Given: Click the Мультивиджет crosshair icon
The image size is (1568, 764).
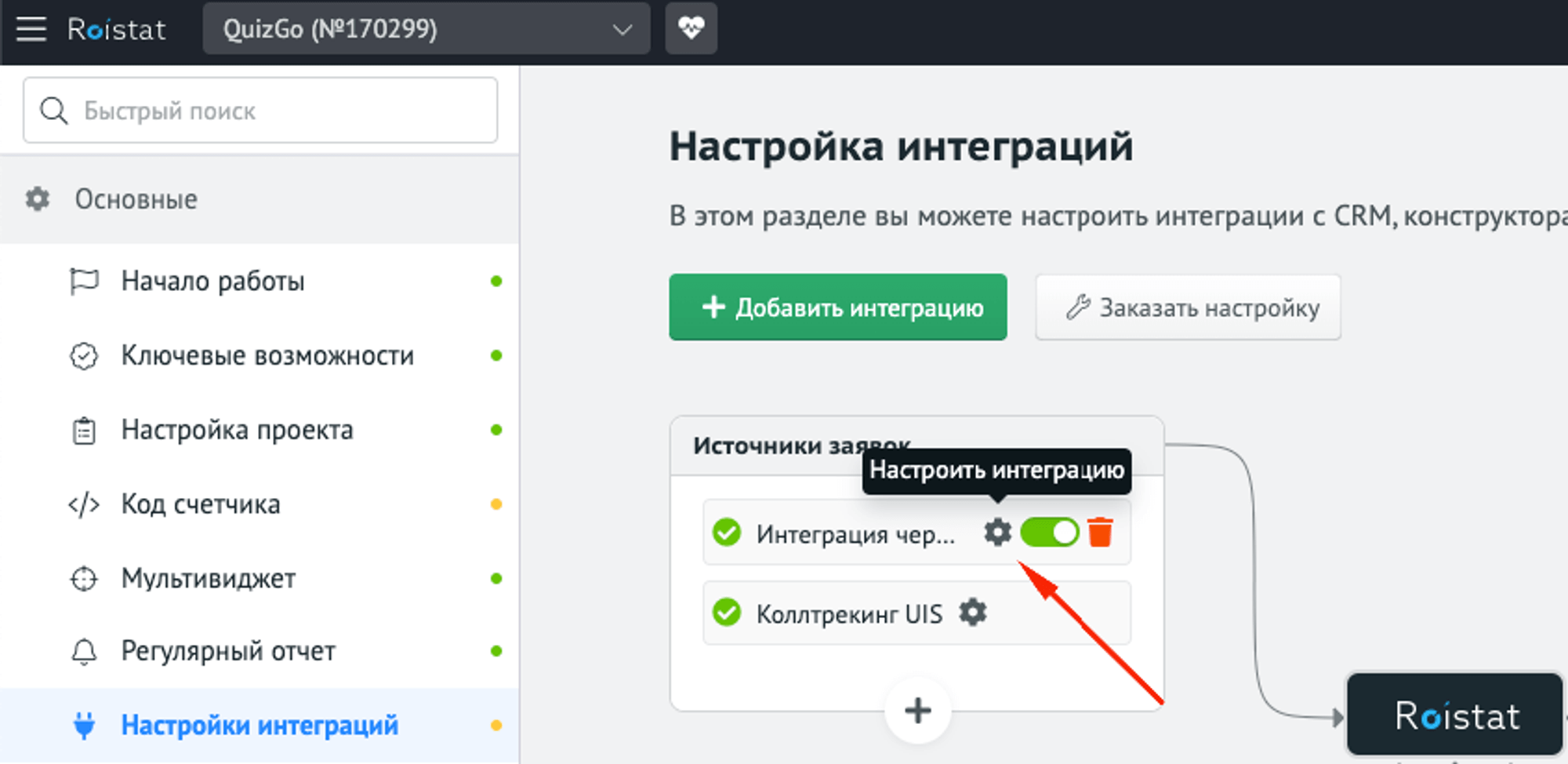Looking at the screenshot, I should (x=86, y=578).
